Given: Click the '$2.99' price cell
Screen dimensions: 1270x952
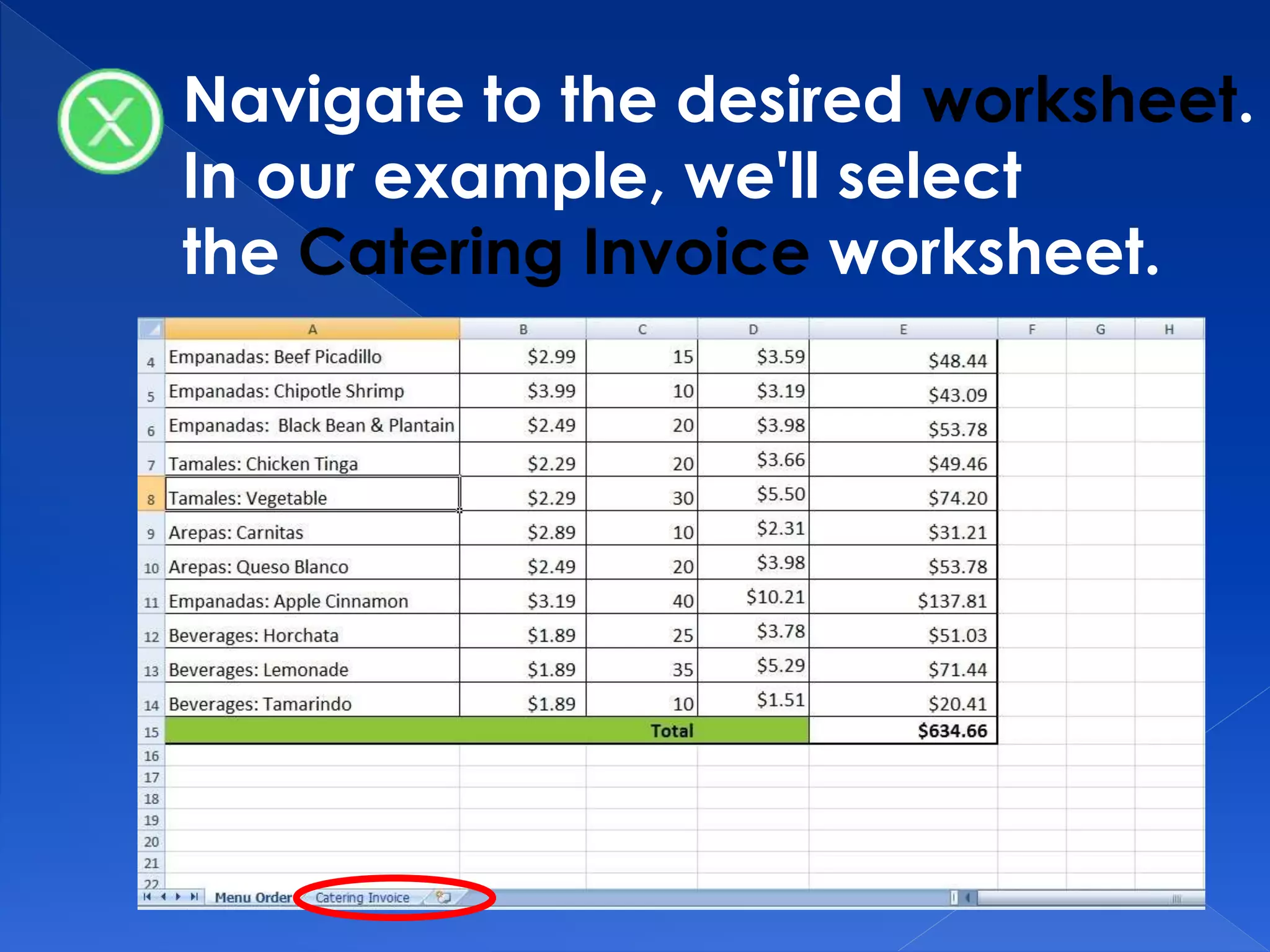Looking at the screenshot, I should coord(523,357).
